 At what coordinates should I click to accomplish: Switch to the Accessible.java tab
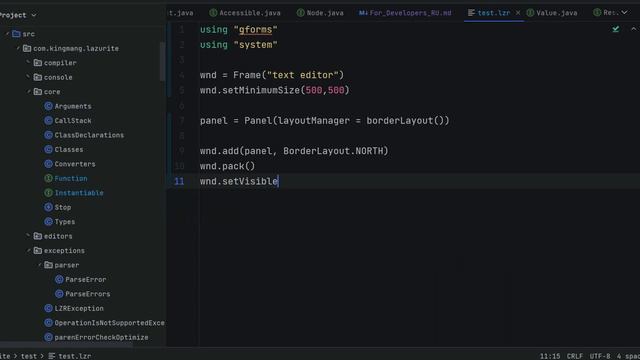[245, 13]
